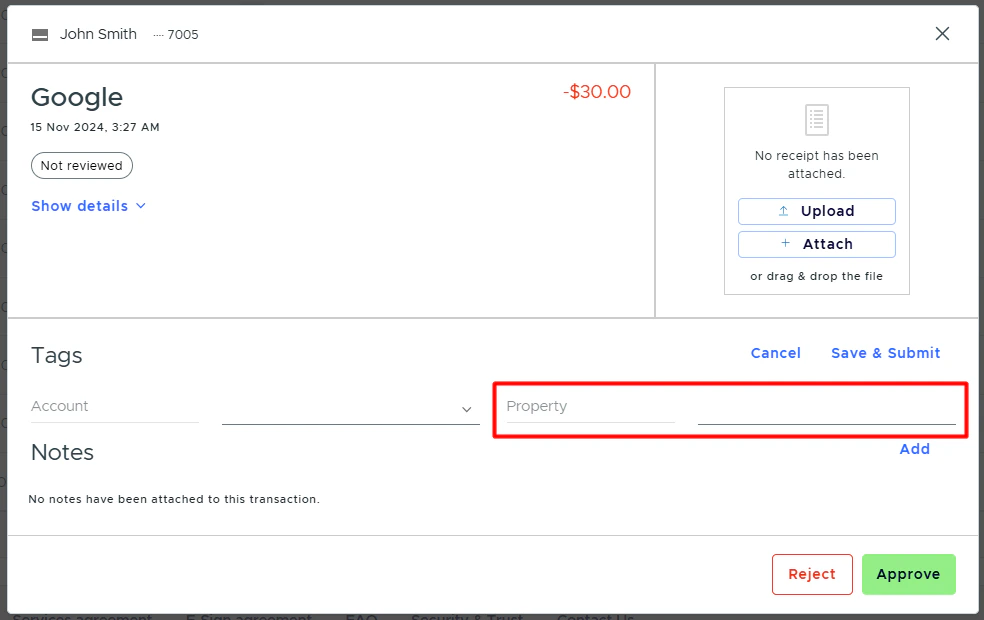The image size is (984, 620).
Task: Open the Account tag dropdown
Action: click(350, 408)
